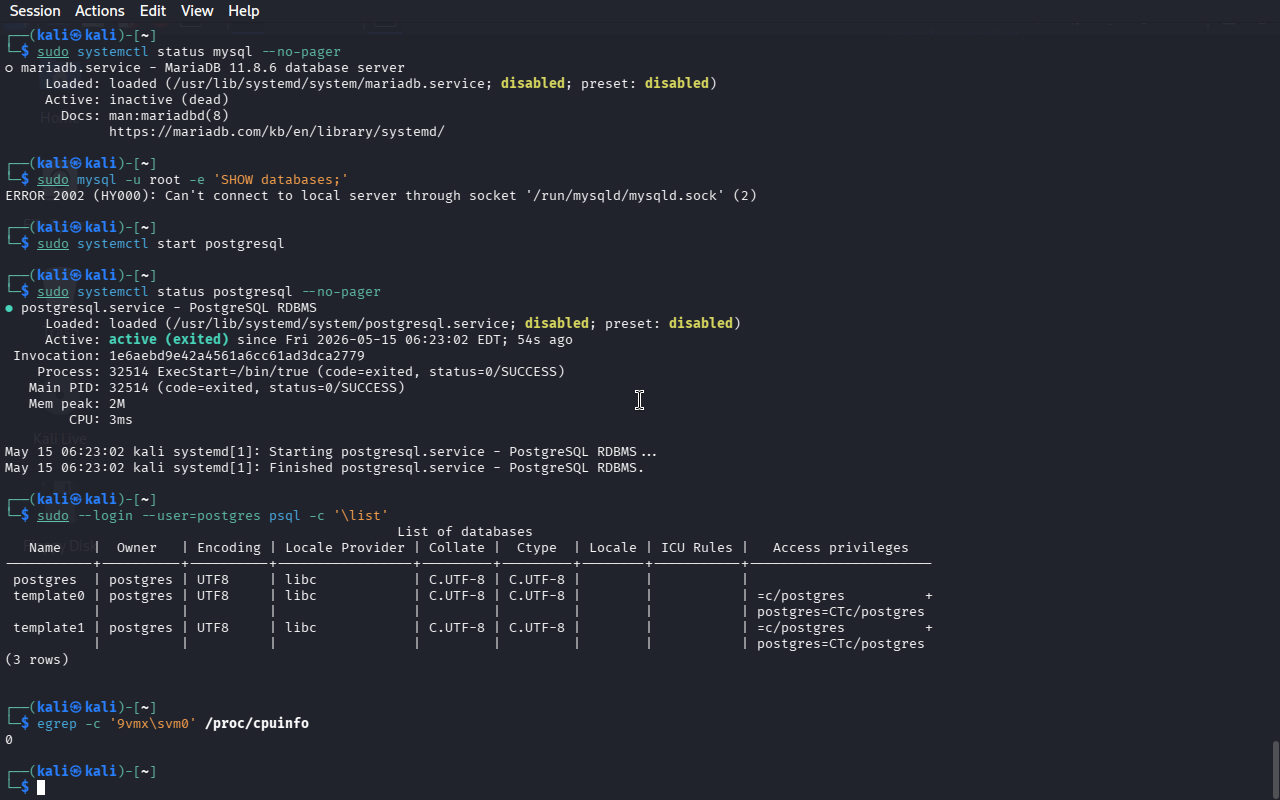Viewport: 1280px width, 800px height.
Task: Click the 'template0' database name in the list
Action: click(x=49, y=596)
